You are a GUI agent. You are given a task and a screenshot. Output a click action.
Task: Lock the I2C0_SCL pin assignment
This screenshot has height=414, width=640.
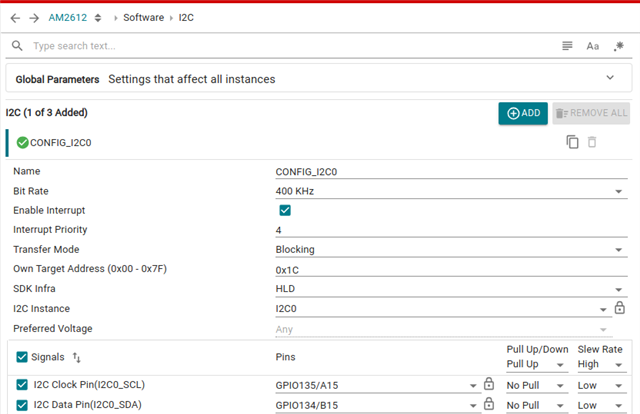(x=489, y=384)
